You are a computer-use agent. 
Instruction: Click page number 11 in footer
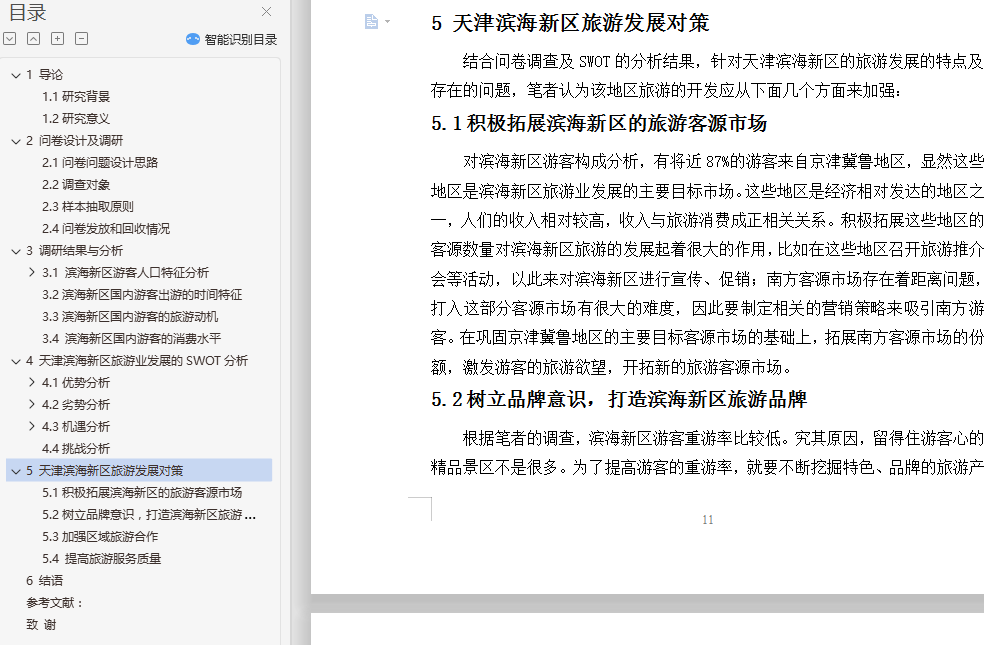click(x=708, y=520)
